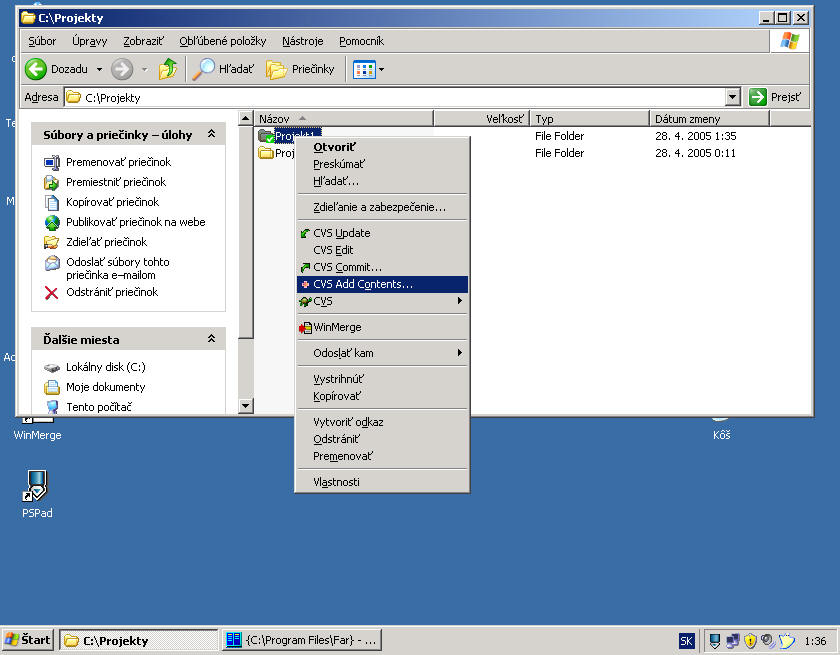Choose Kopírovať in the context menu
840x655 pixels.
click(x=382, y=396)
